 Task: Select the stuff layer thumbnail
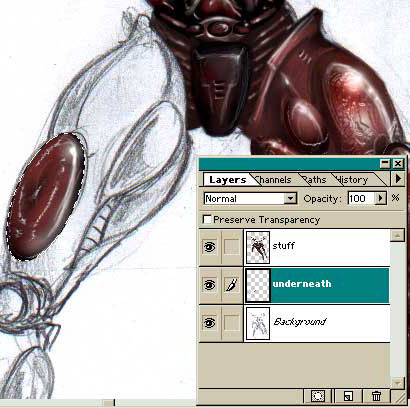tap(258, 247)
